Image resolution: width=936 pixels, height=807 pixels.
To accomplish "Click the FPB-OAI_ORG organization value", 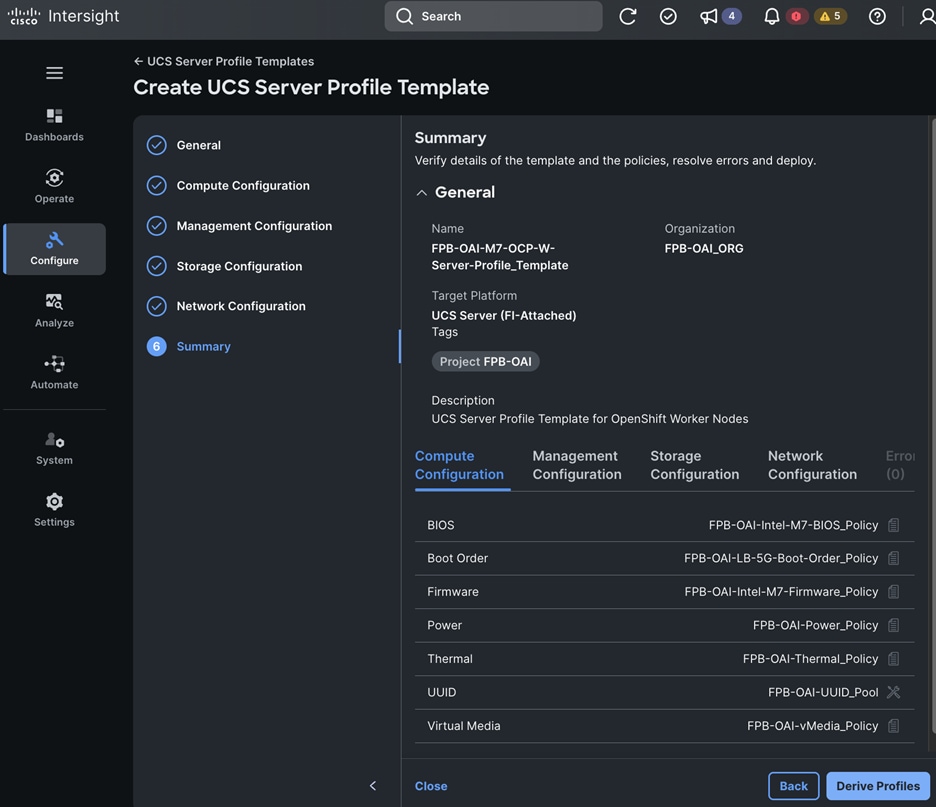I will click(704, 248).
